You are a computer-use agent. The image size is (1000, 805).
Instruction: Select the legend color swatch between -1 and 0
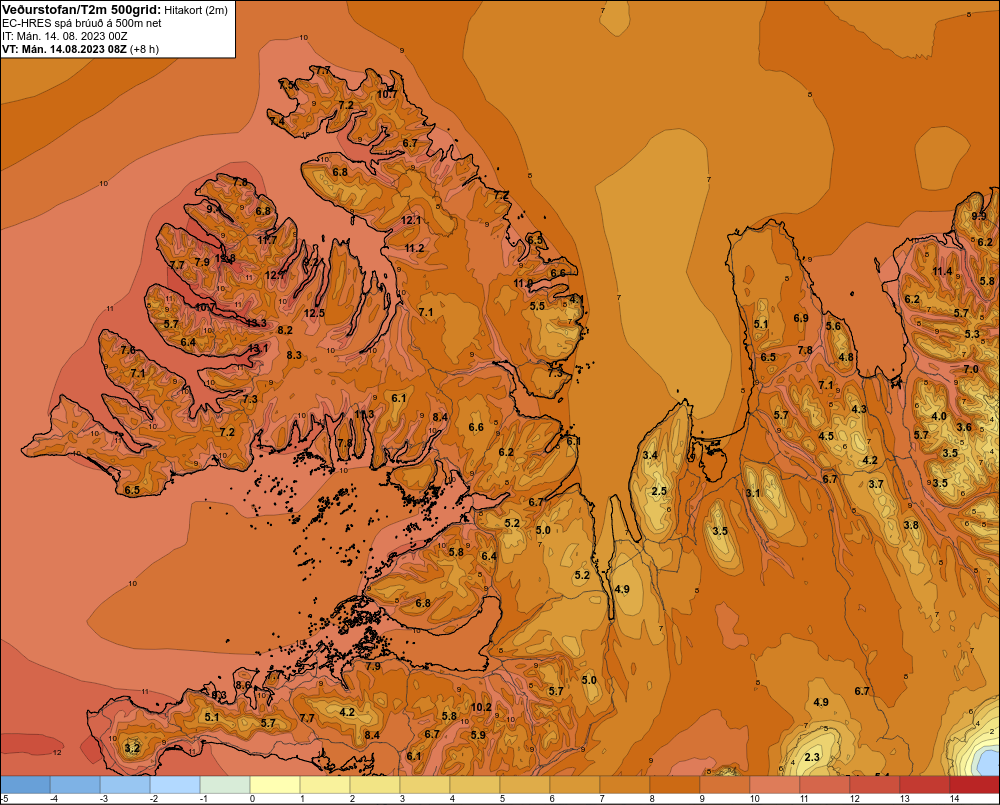click(225, 785)
